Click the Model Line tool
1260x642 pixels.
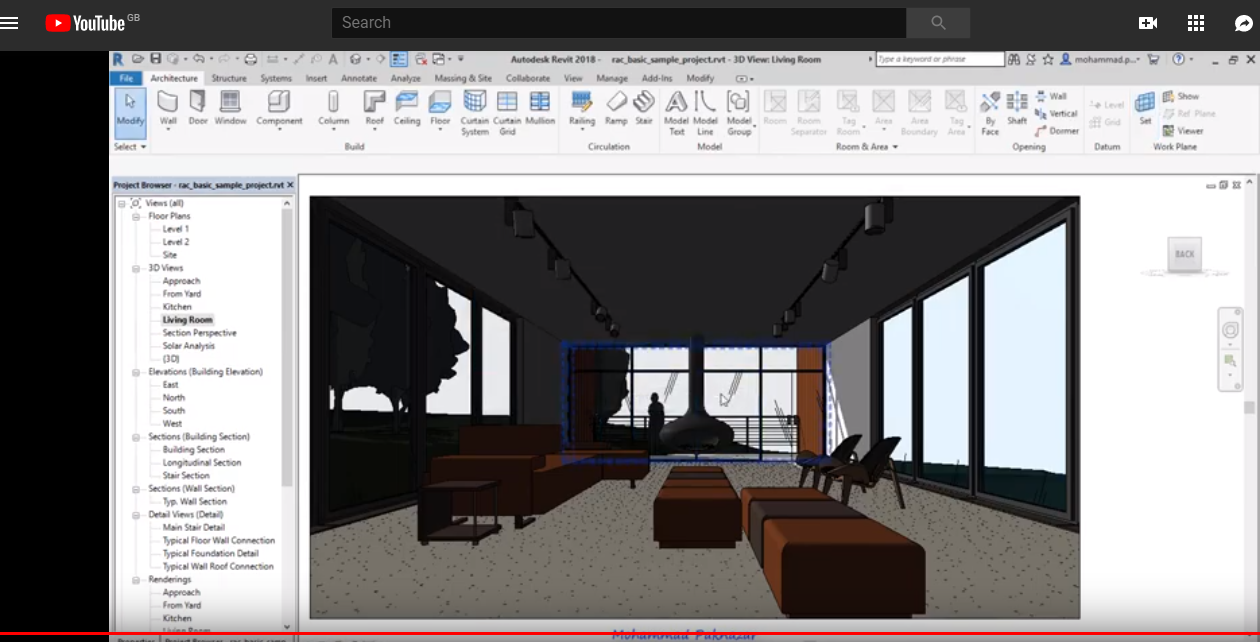pos(706,112)
